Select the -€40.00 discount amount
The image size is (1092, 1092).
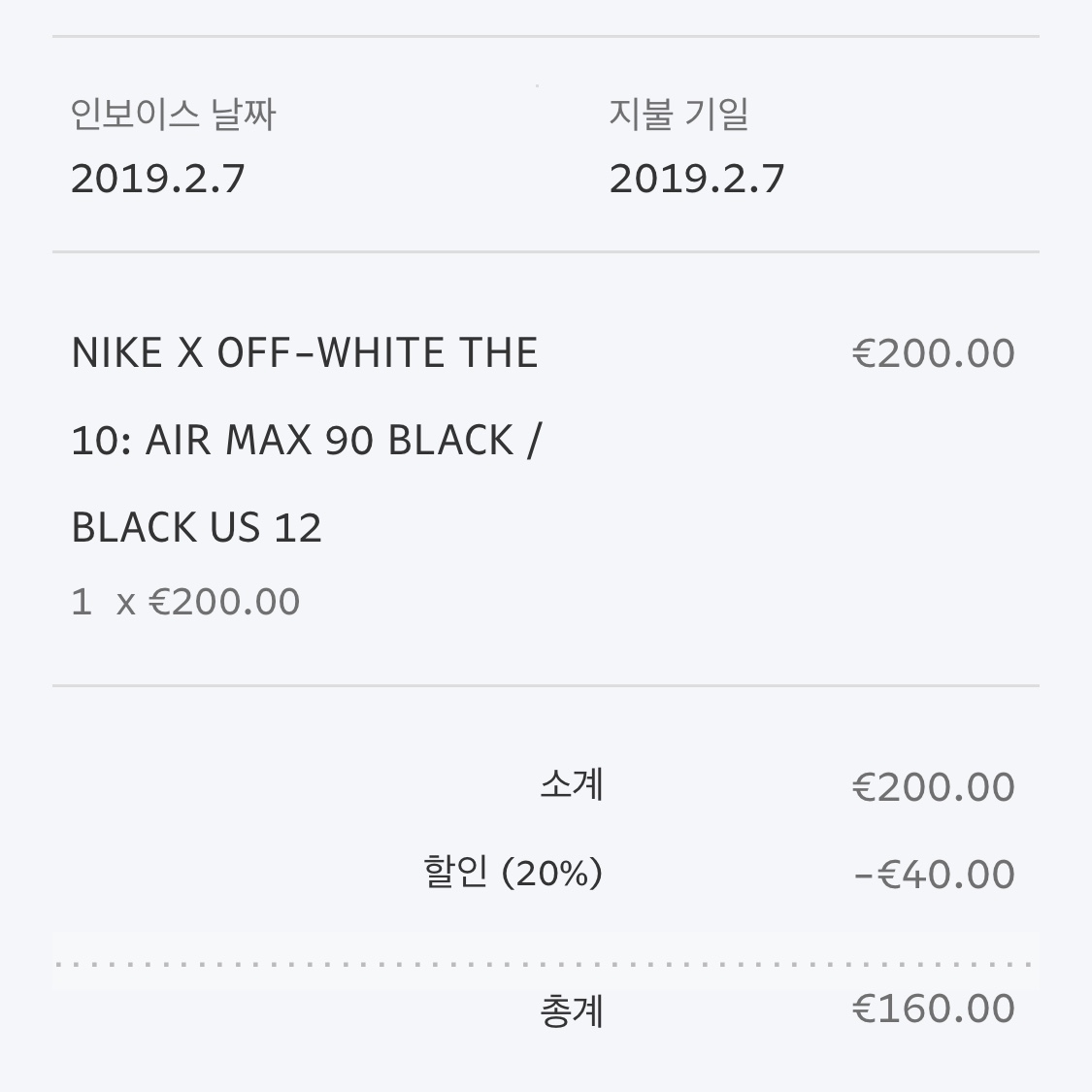(x=934, y=874)
